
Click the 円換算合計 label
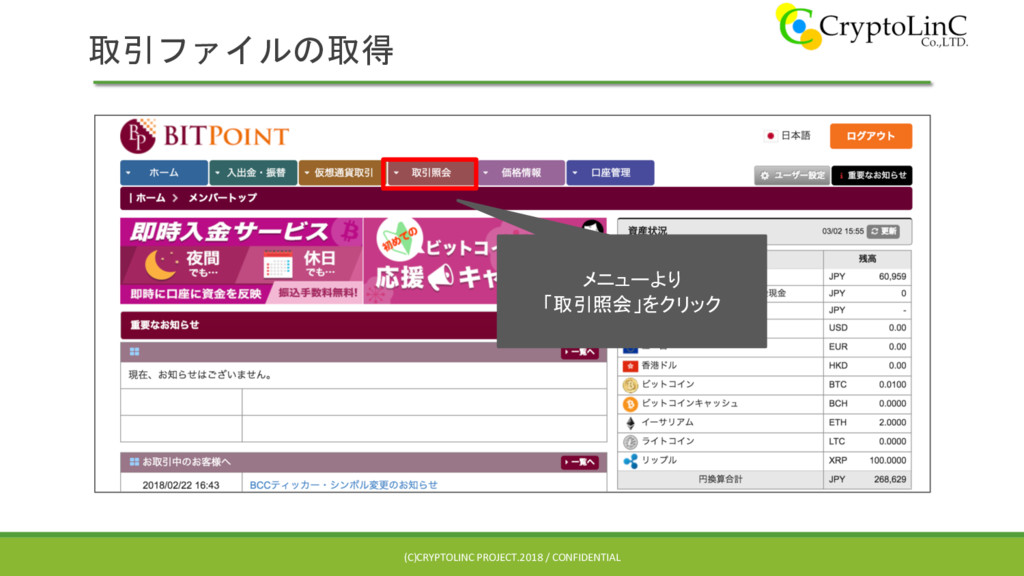click(720, 479)
